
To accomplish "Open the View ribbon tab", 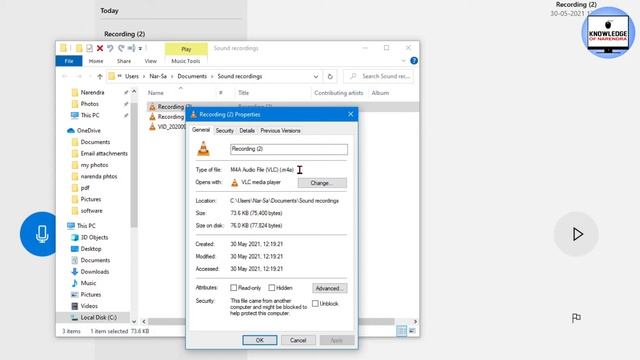I will click(x=150, y=61).
